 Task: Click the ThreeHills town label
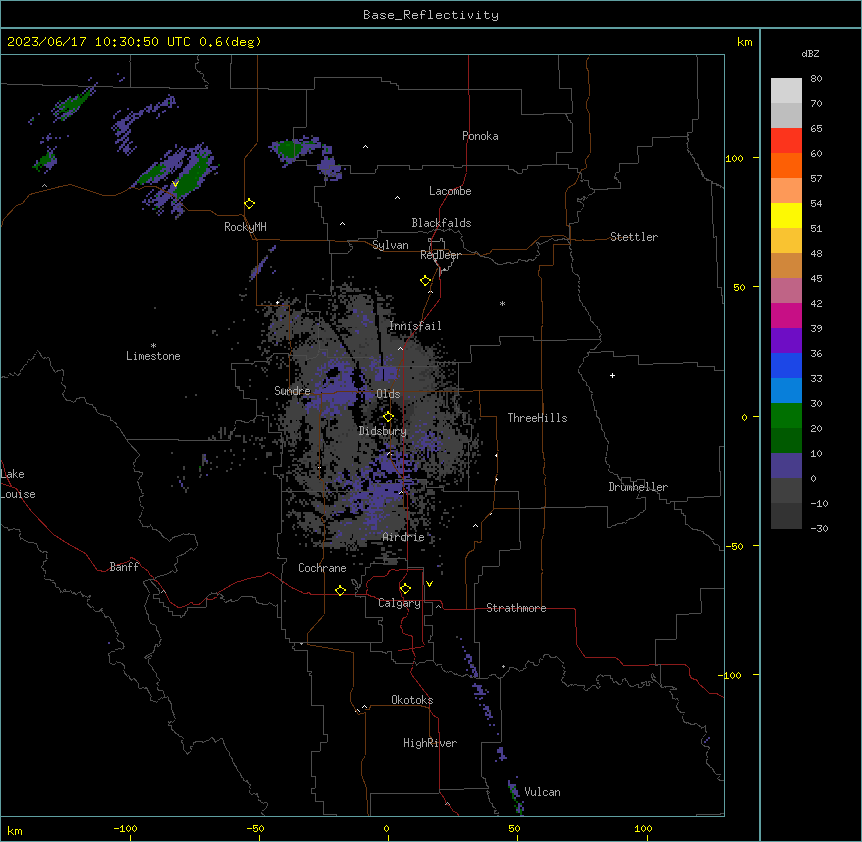click(x=537, y=418)
